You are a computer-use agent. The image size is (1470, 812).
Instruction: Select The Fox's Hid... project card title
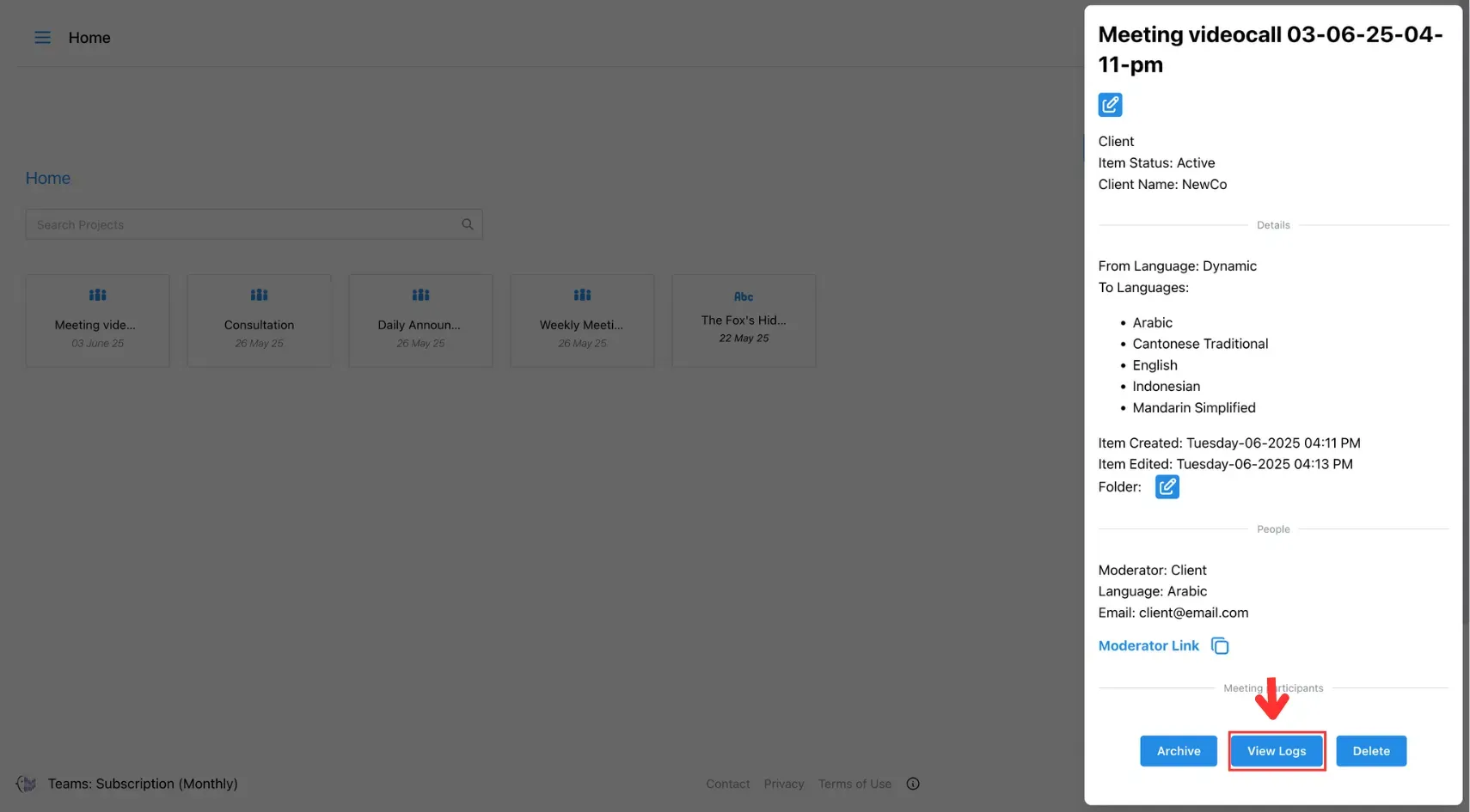pos(744,320)
